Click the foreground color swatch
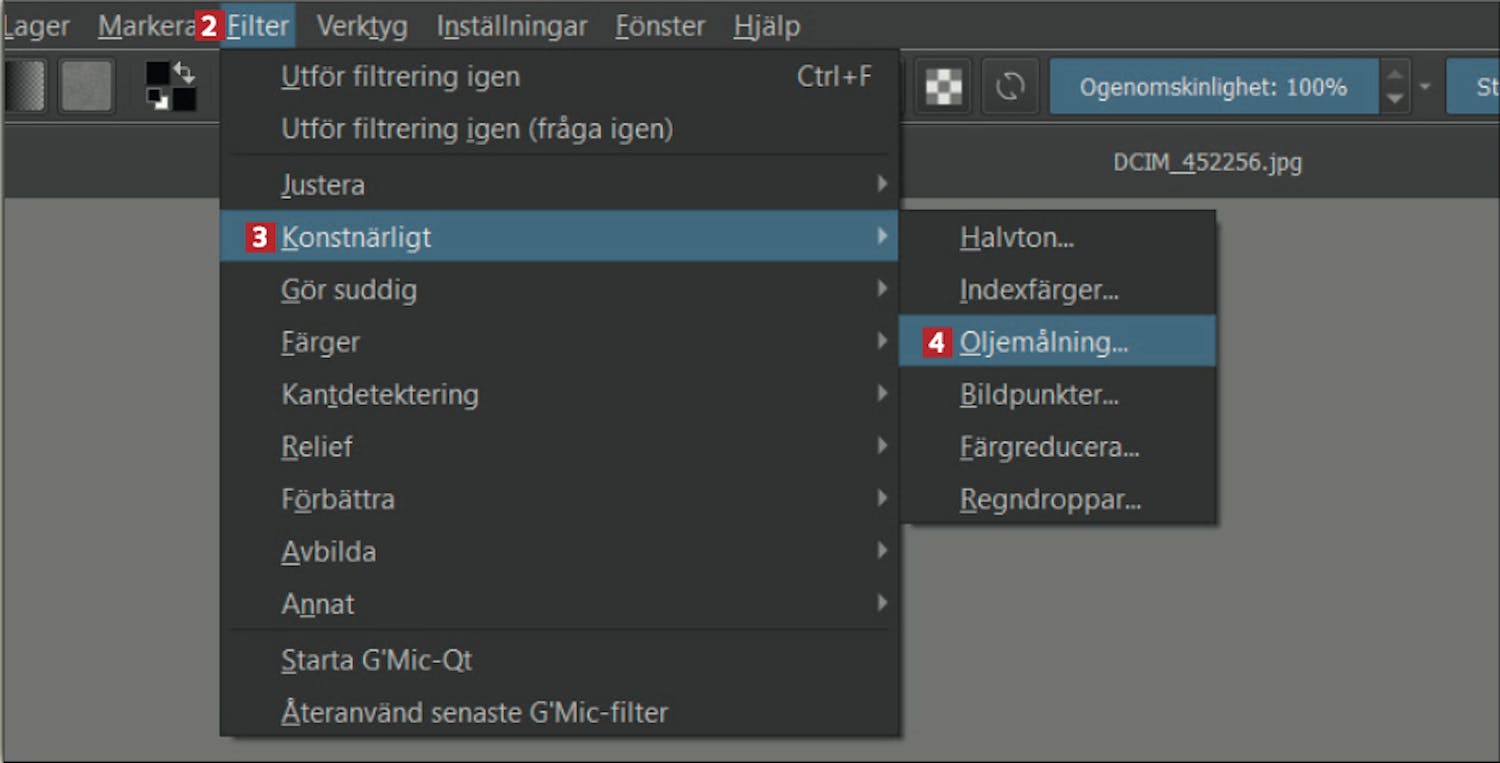The height and width of the screenshot is (763, 1500). (158, 75)
